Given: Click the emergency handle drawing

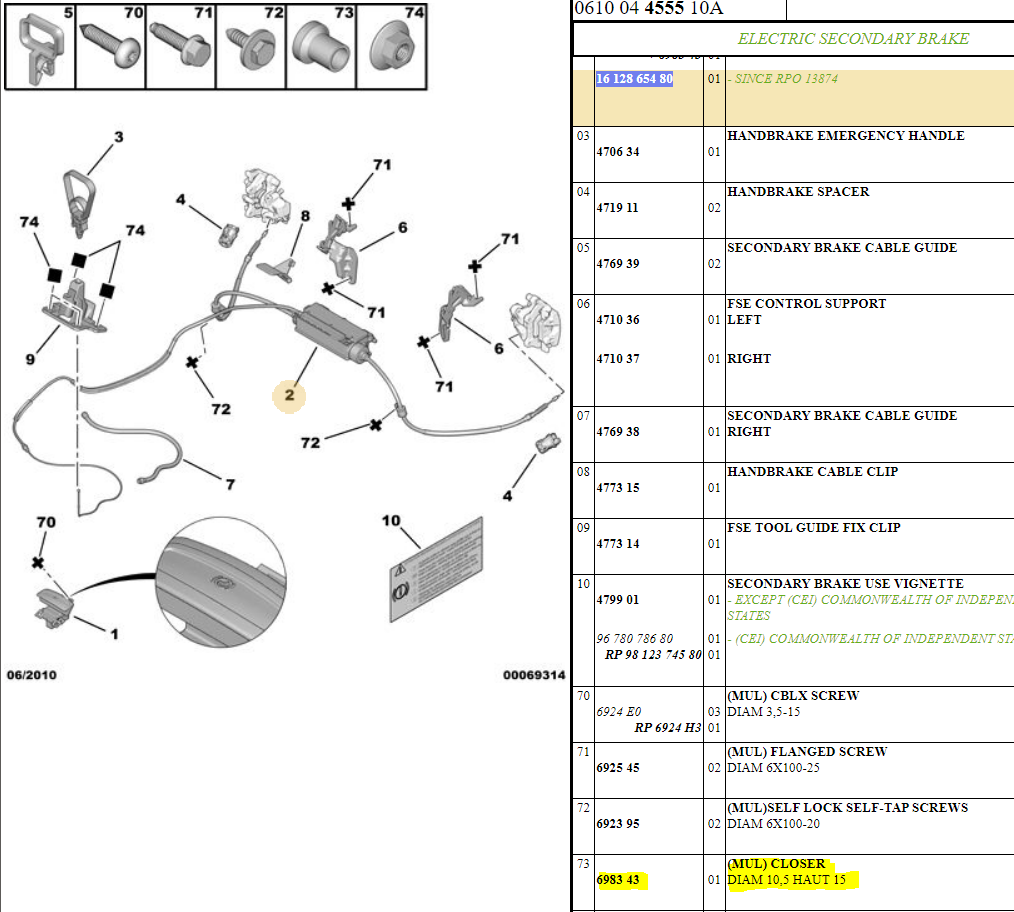Looking at the screenshot, I should (x=79, y=204).
